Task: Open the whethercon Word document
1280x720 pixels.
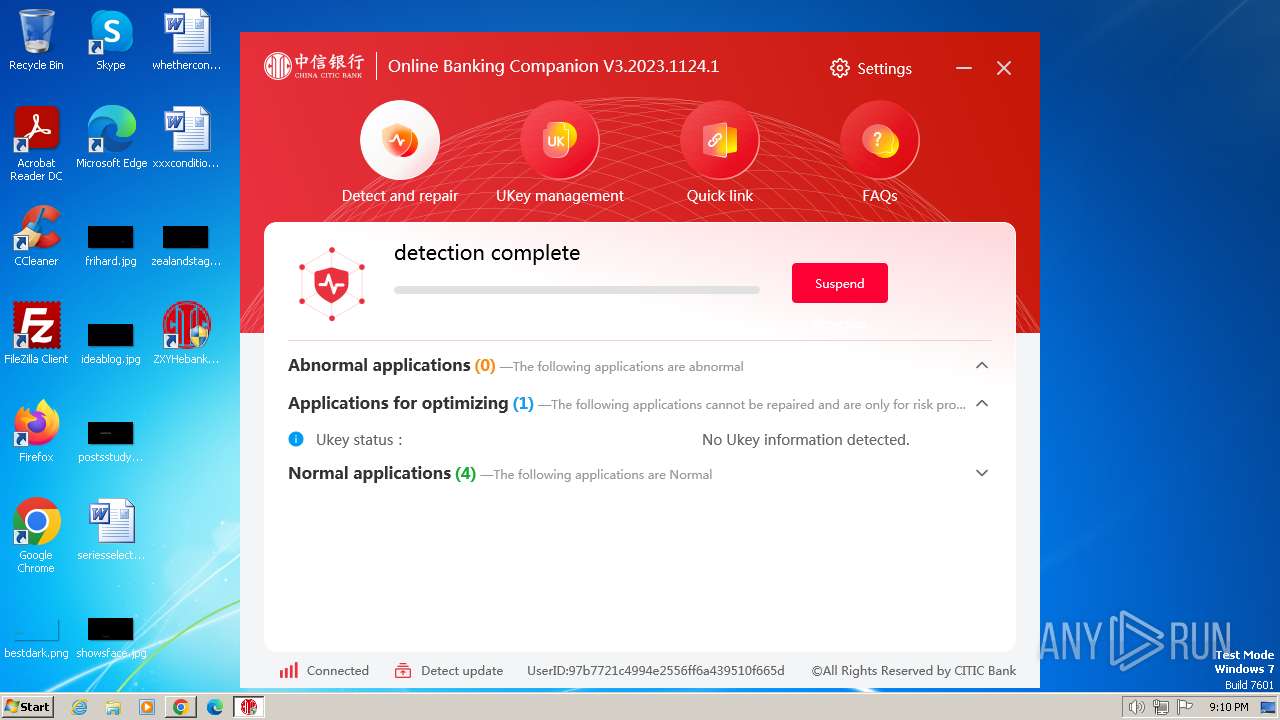Action: coord(186,41)
